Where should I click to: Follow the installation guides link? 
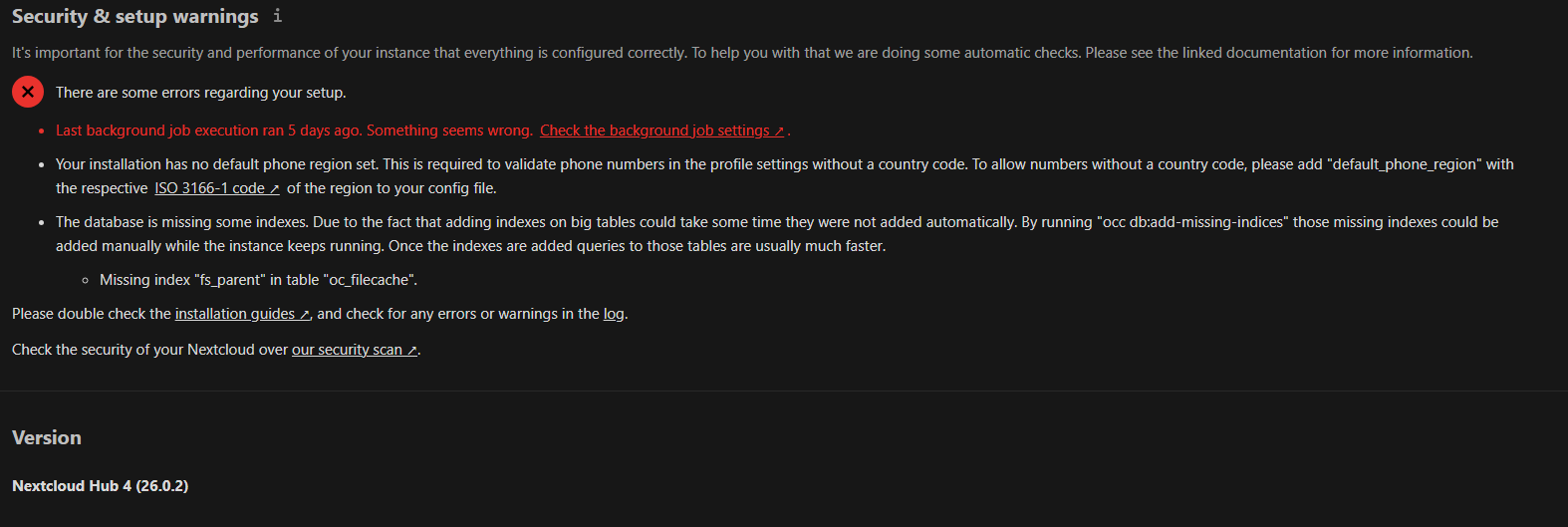pos(234,314)
